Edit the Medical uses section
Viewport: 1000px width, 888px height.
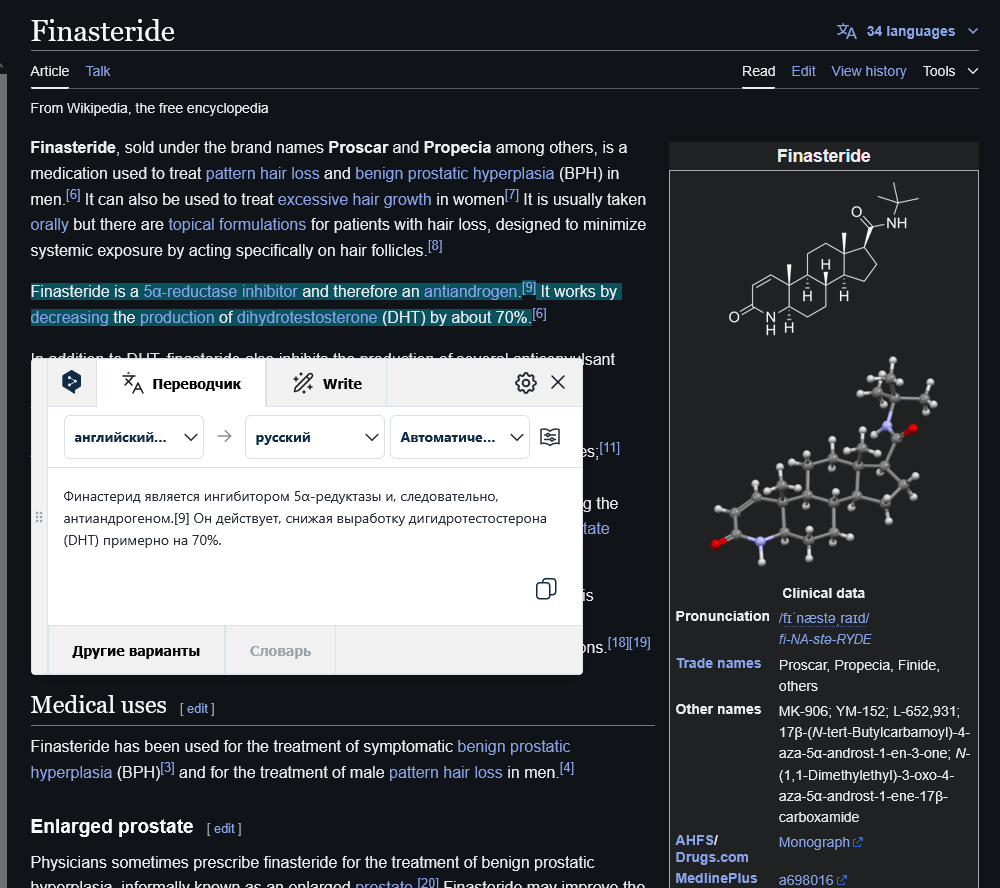coord(197,709)
